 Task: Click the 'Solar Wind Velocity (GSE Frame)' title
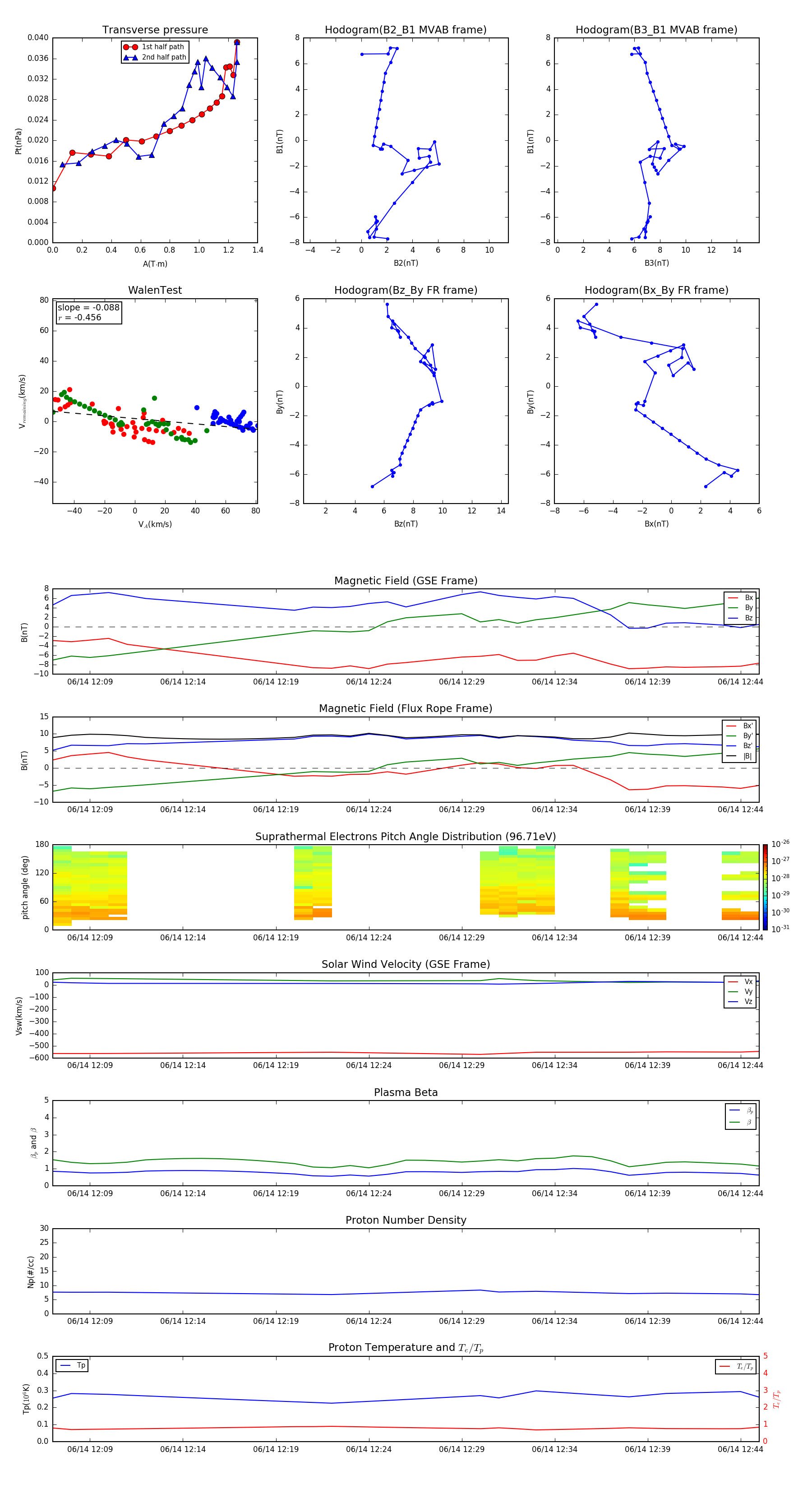click(x=406, y=964)
